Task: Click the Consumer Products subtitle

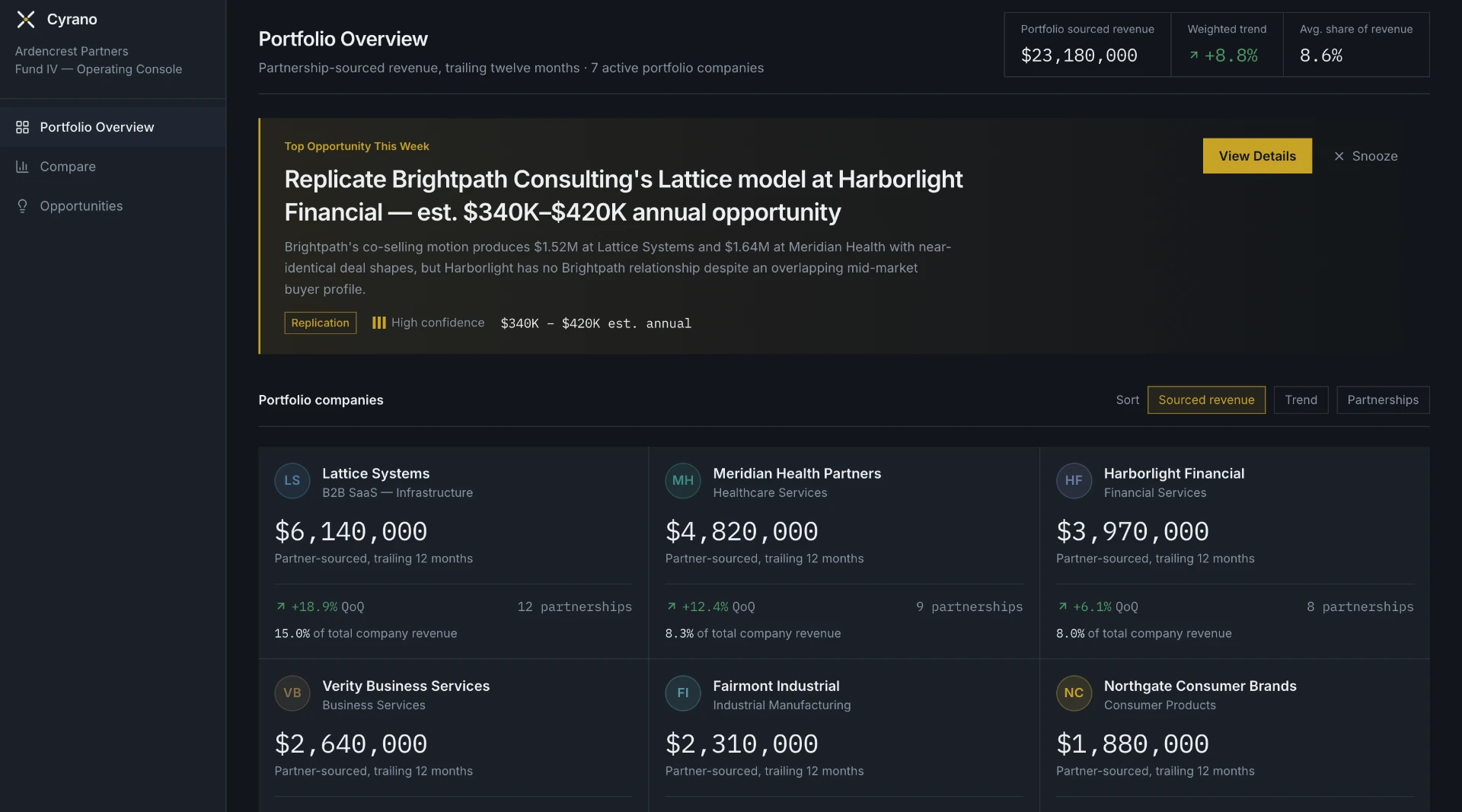Action: point(1160,705)
